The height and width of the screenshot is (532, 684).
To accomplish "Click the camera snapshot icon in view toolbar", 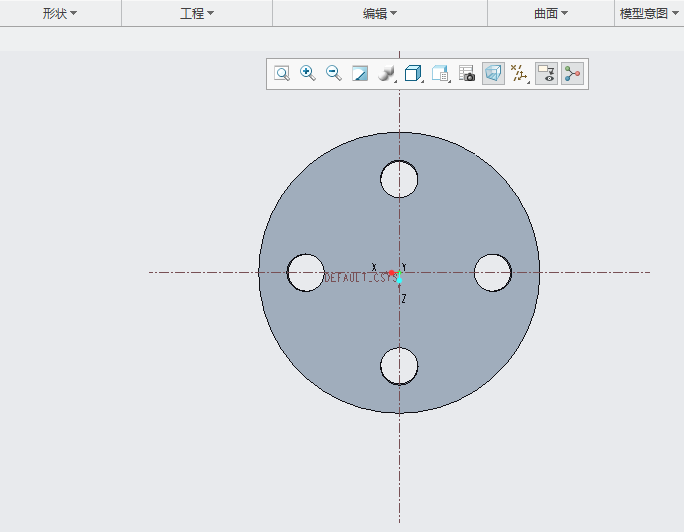I will 467,73.
